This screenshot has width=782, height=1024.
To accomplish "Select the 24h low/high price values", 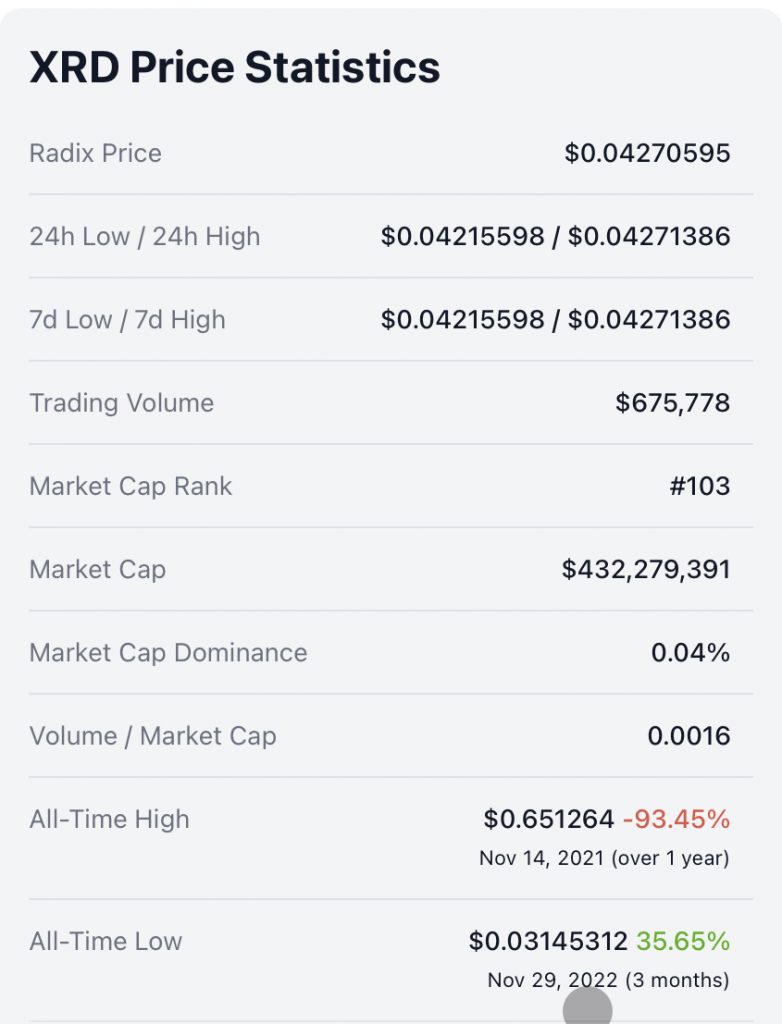I will (x=555, y=236).
